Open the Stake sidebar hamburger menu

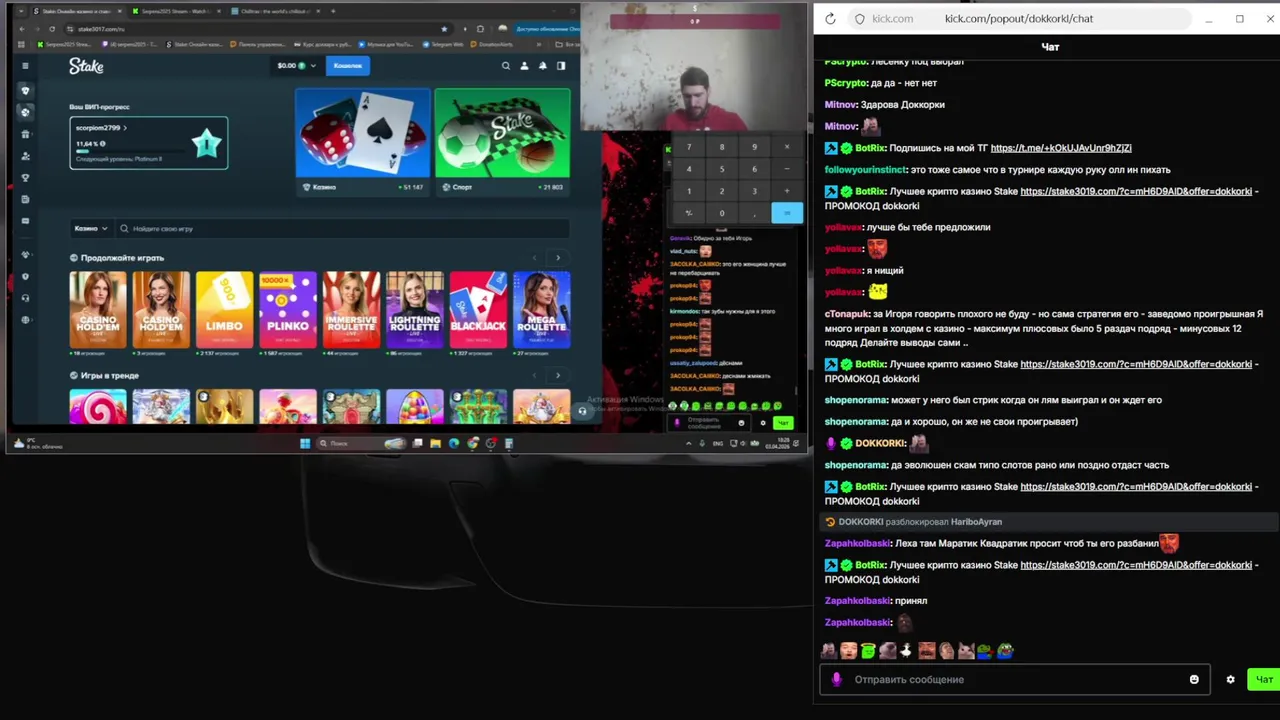25,66
